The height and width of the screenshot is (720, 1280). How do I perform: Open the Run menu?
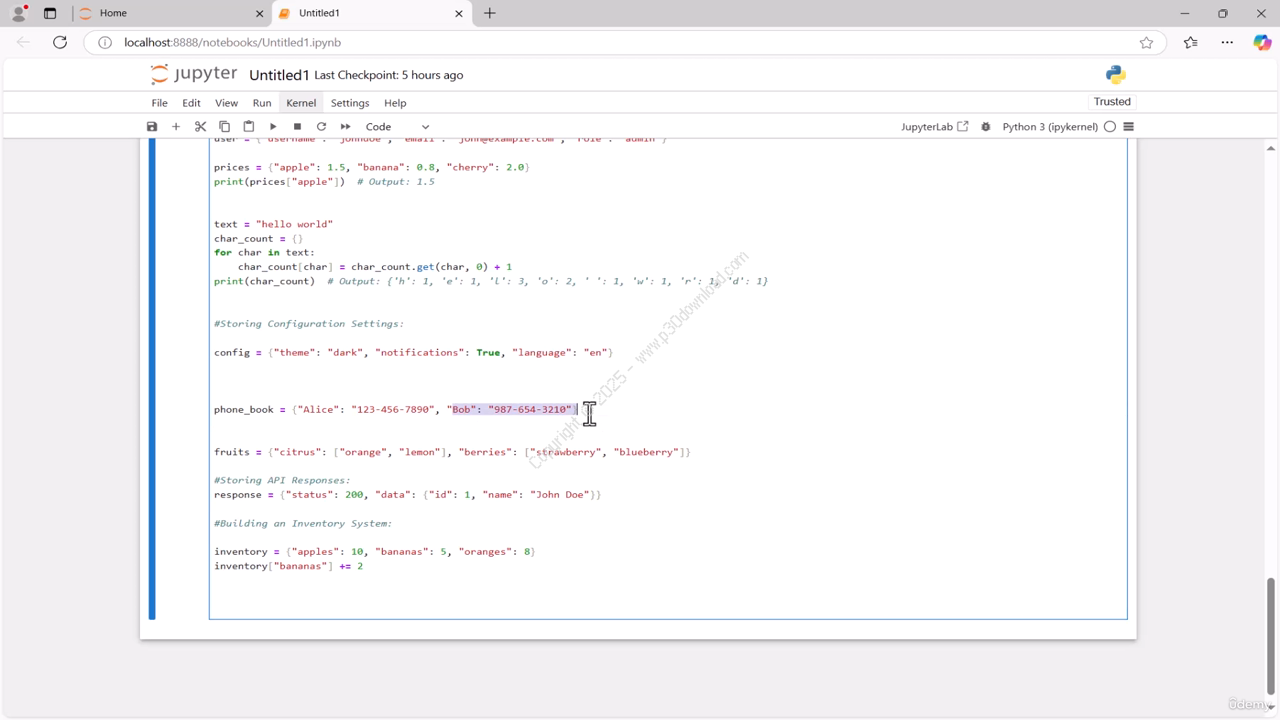[262, 103]
